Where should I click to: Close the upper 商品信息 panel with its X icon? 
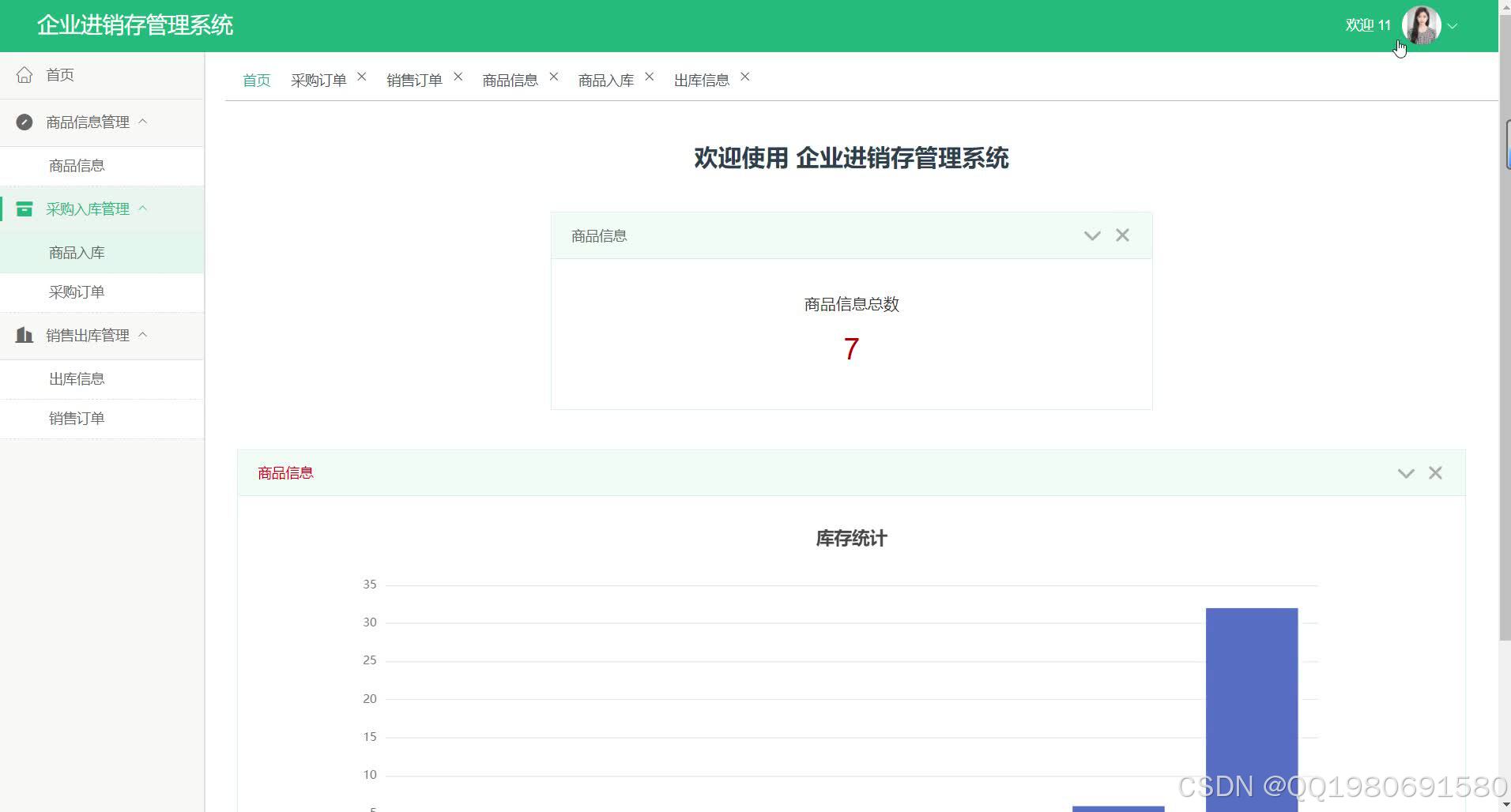[1123, 235]
